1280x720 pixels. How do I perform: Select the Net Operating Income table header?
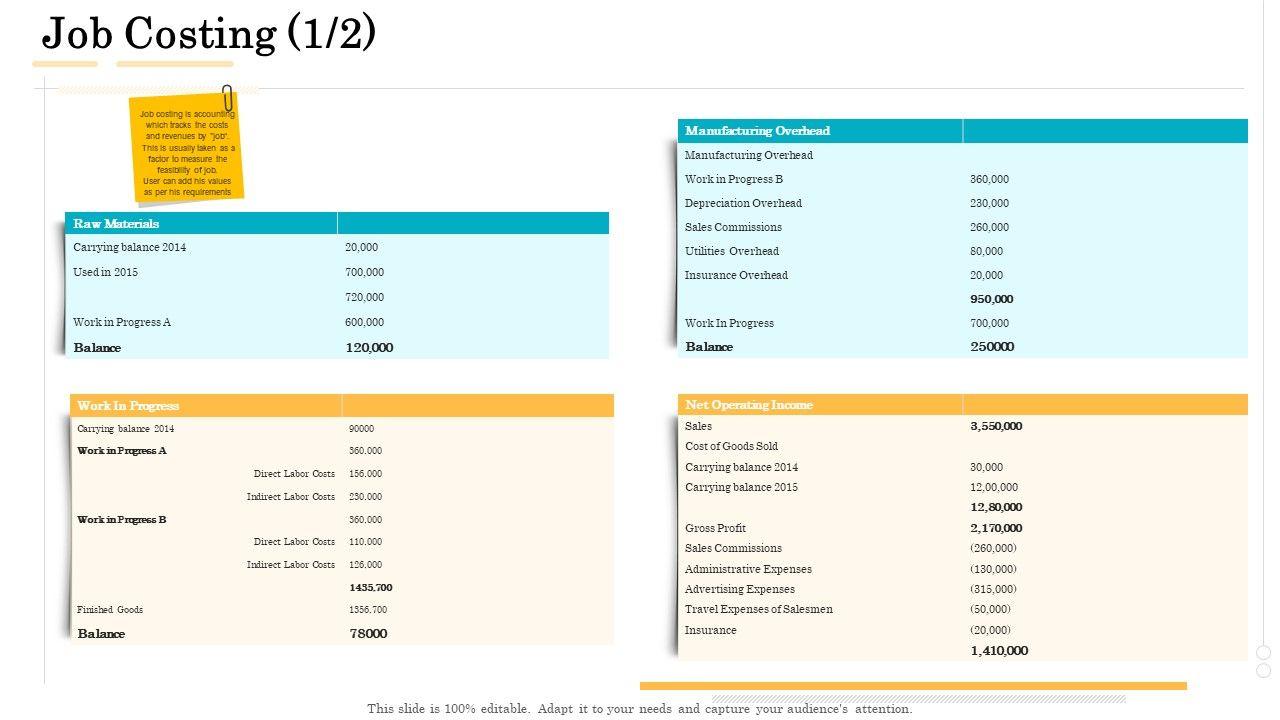point(963,405)
